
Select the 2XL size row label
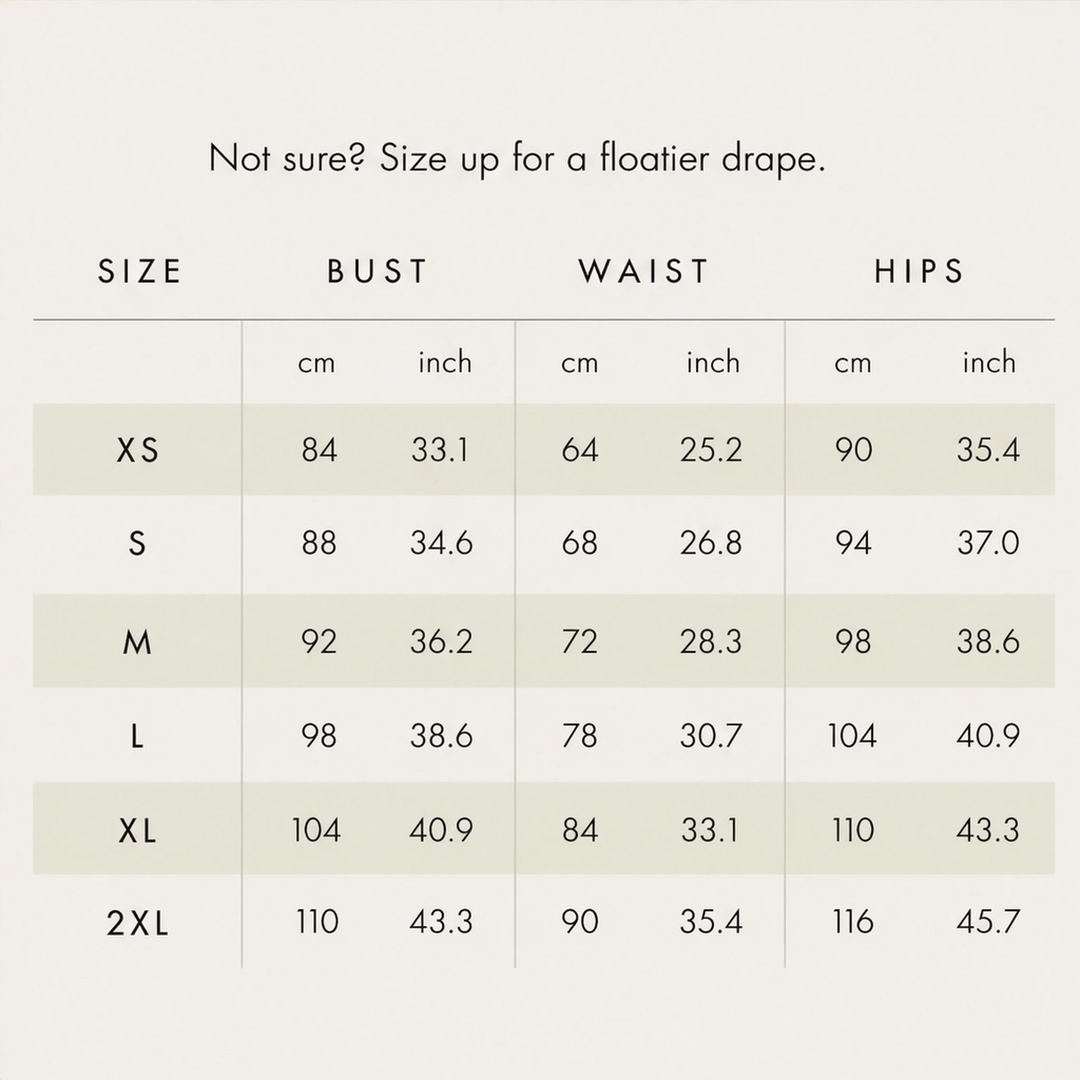[138, 923]
